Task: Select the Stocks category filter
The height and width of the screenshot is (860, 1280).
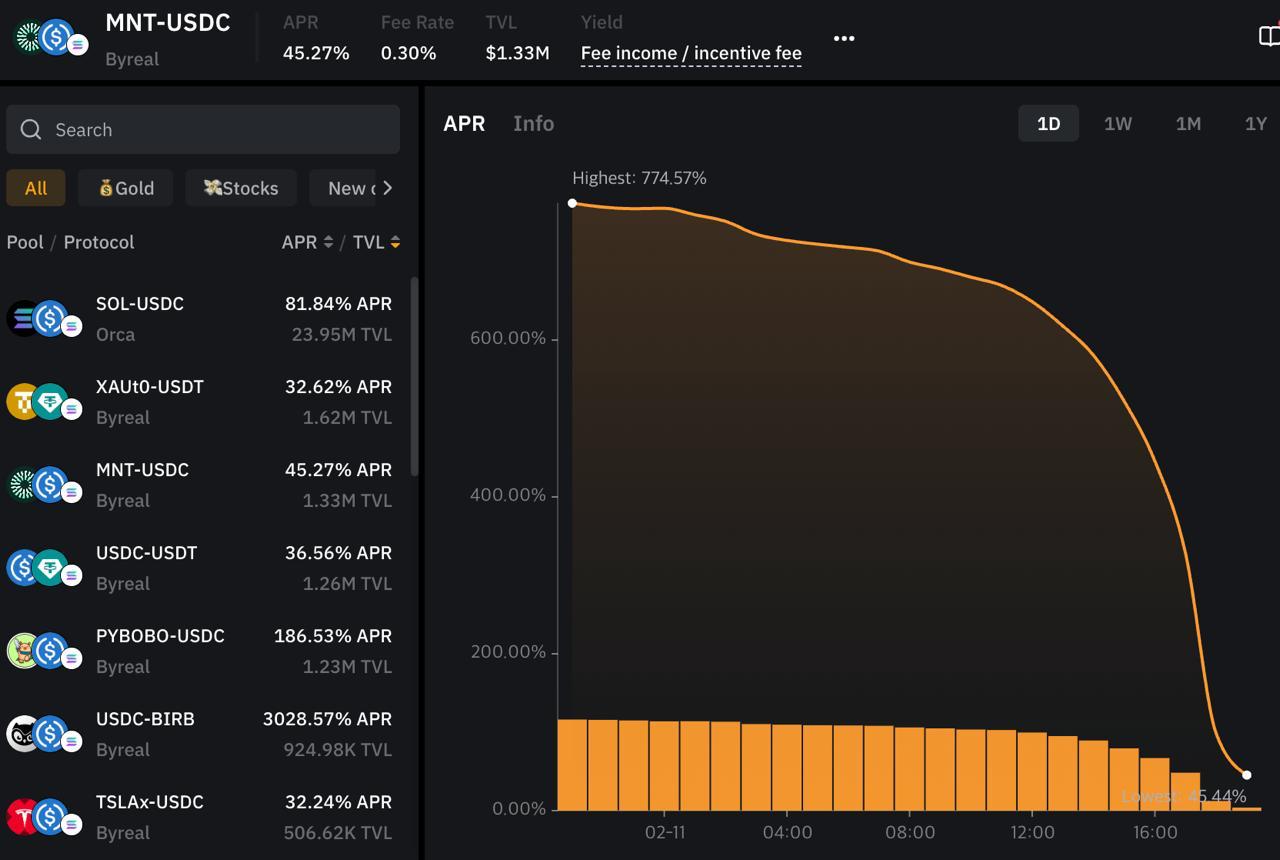Action: coord(241,188)
